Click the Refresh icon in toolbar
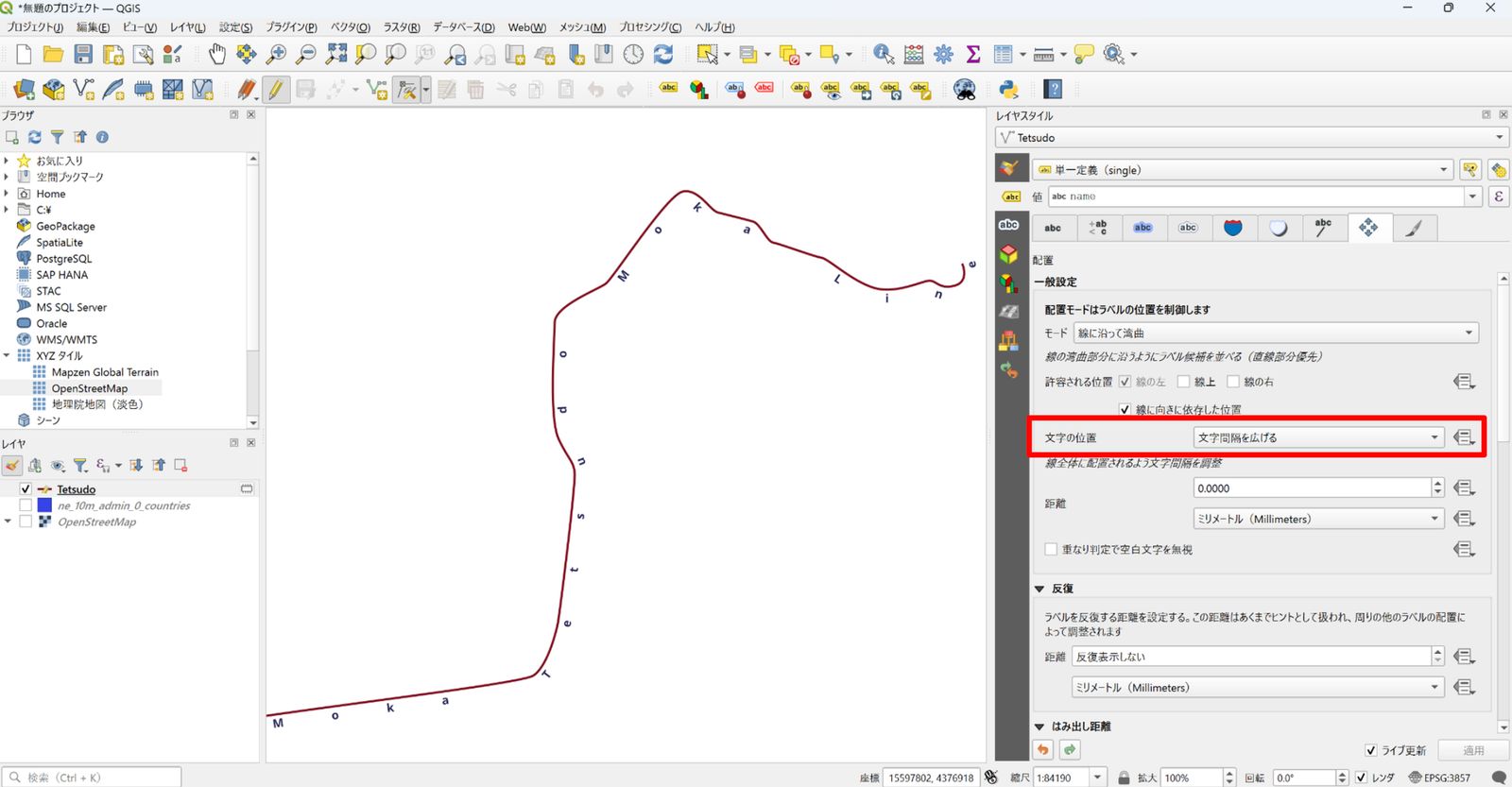 663,54
